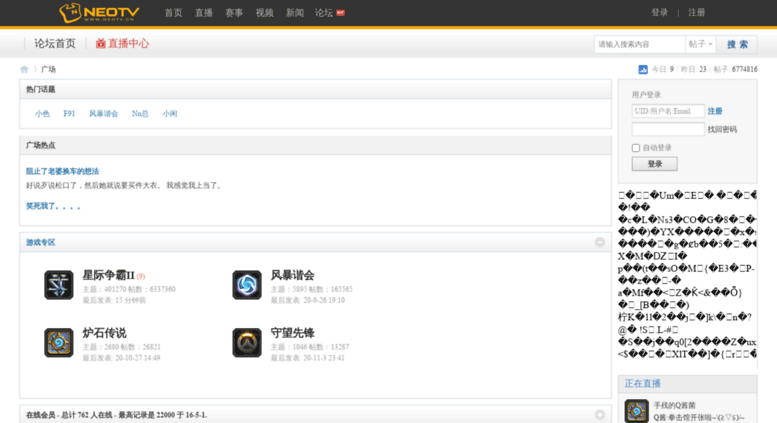This screenshot has height=423, width=777.
Task: Click the live stream avatar for 手残的Q酱菌
Action: pos(636,411)
